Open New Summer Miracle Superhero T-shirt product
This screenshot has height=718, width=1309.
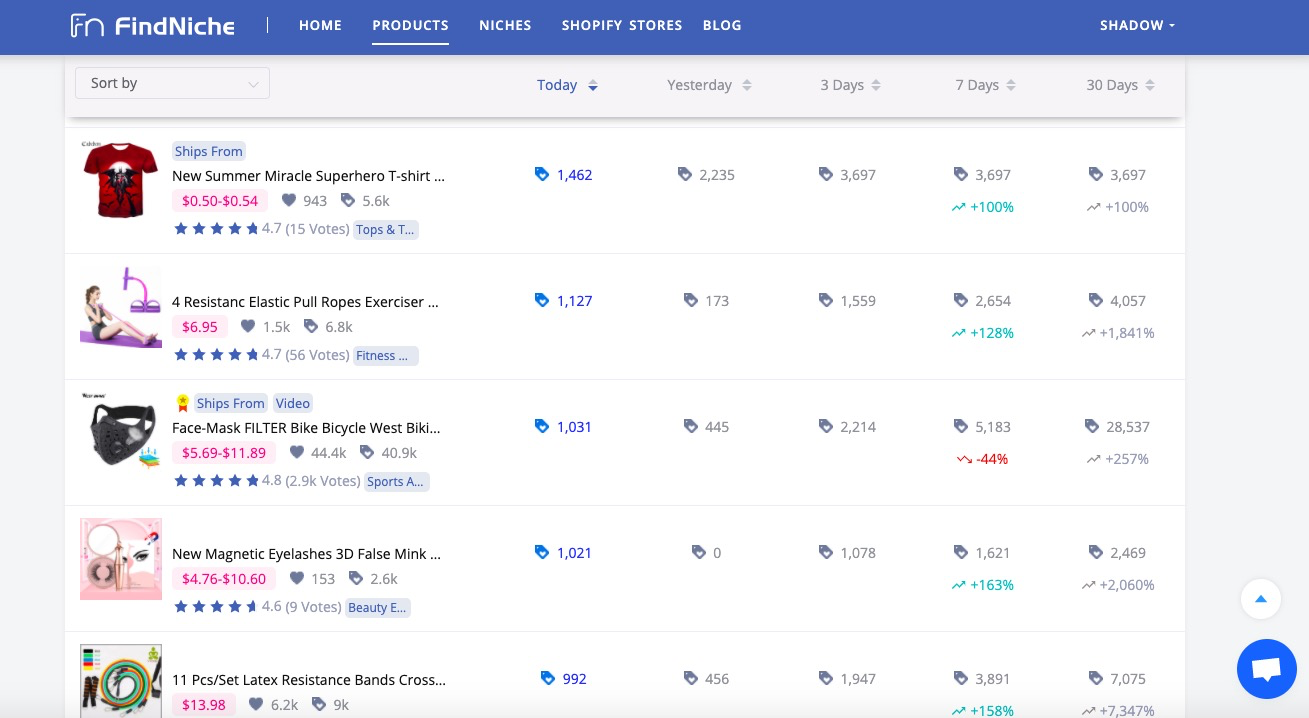[x=308, y=176]
